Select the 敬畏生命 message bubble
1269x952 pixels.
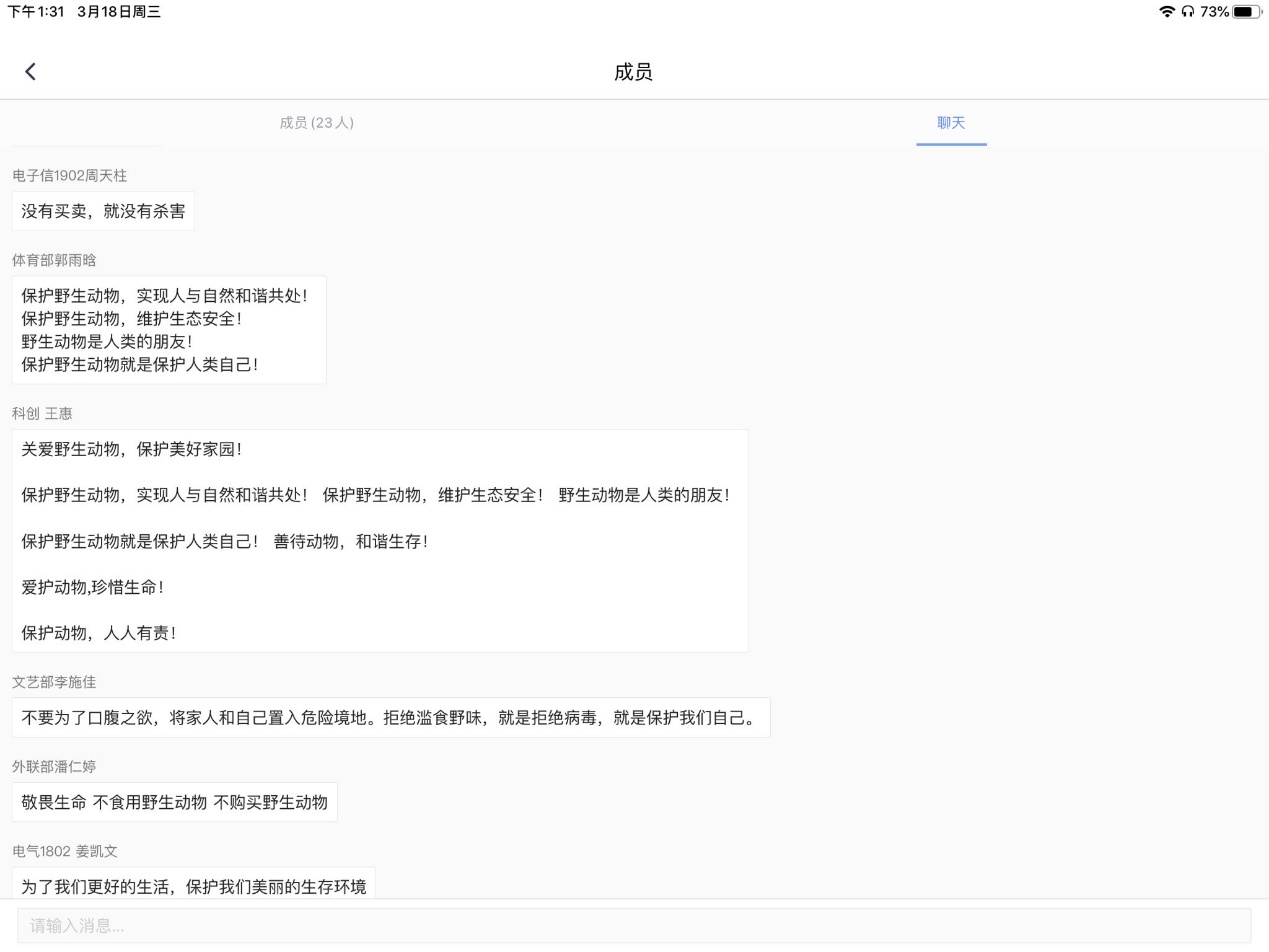pyautogui.click(x=175, y=802)
